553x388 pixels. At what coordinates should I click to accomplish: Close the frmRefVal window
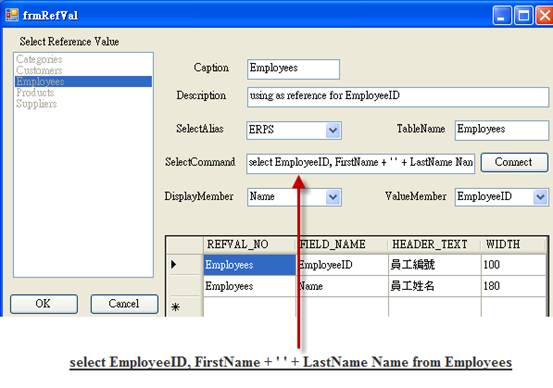(x=545, y=16)
